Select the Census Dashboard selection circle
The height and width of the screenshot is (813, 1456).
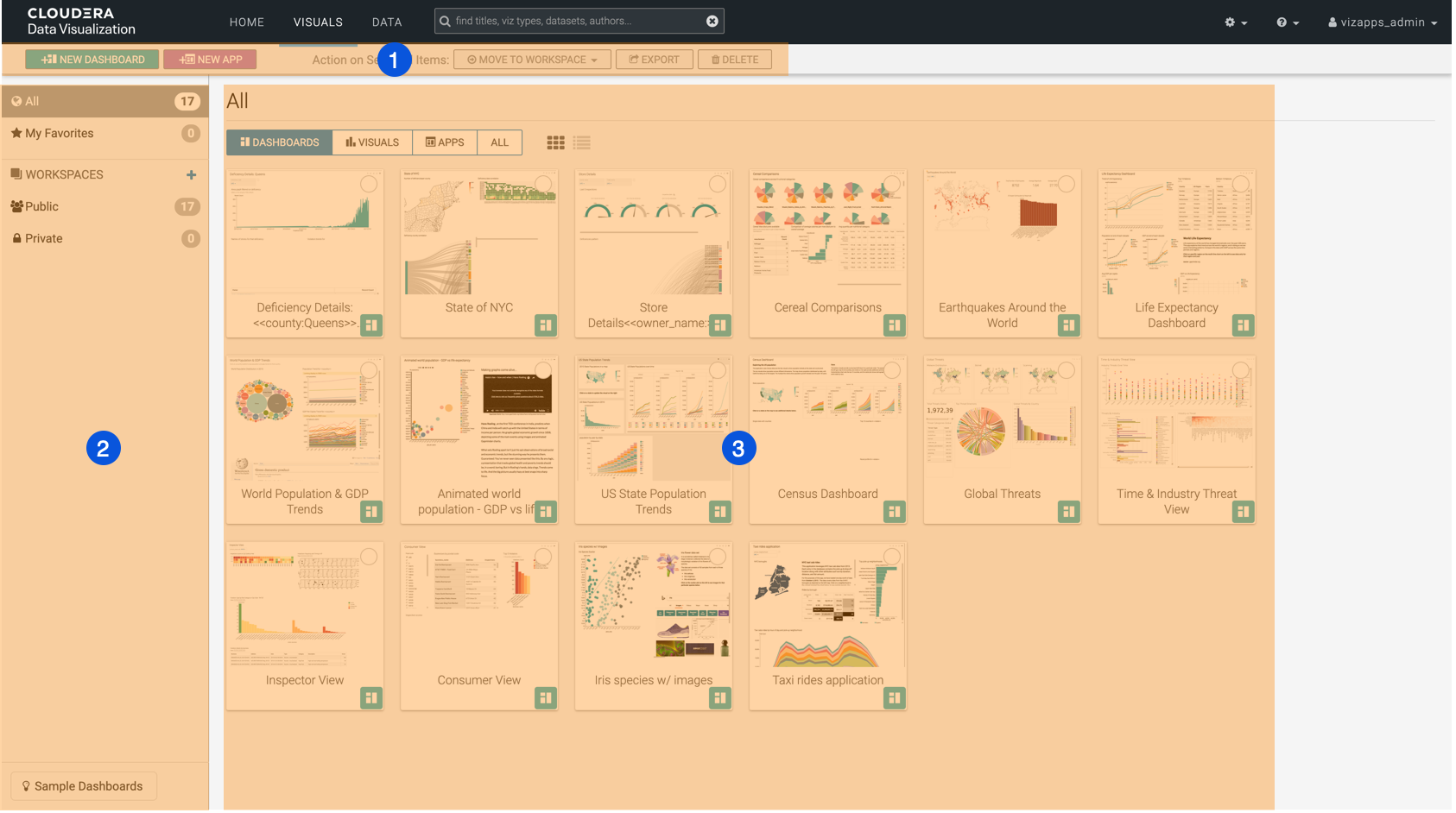pos(892,370)
